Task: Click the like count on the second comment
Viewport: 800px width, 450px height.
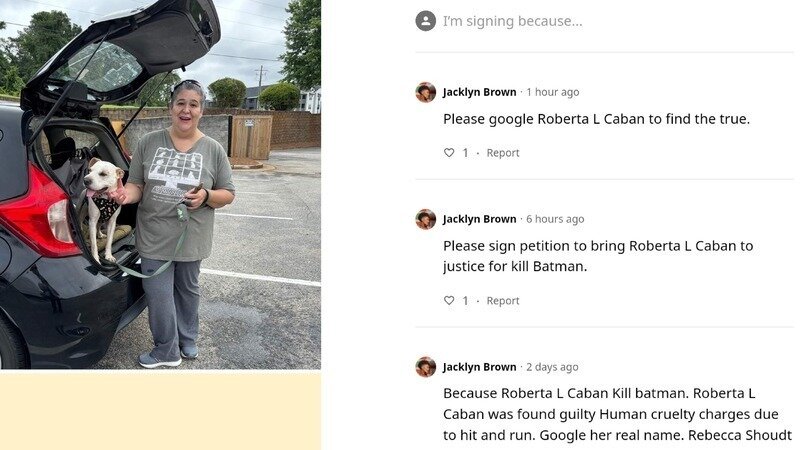Action: pyautogui.click(x=465, y=301)
